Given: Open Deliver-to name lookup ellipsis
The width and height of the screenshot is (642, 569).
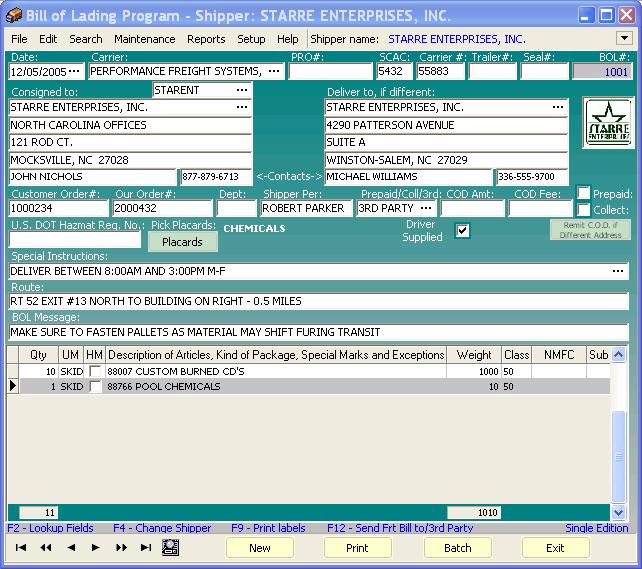Looking at the screenshot, I should coord(558,107).
